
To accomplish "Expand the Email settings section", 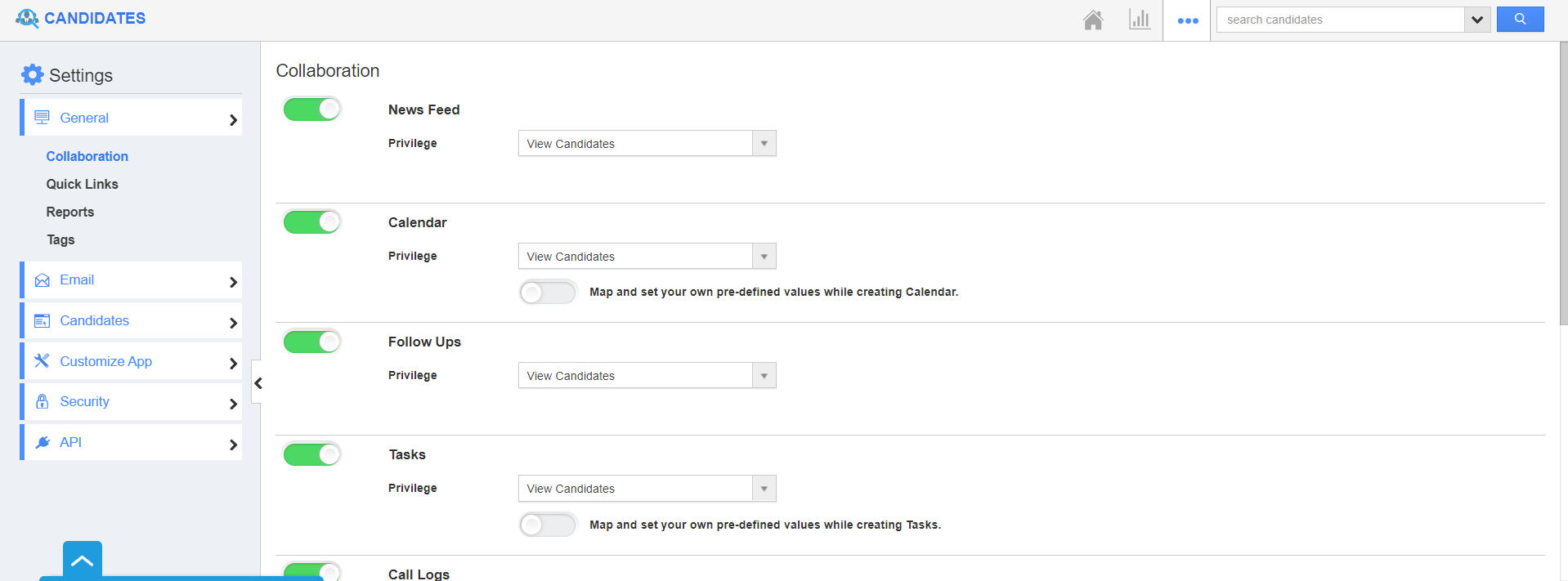I will (x=132, y=280).
